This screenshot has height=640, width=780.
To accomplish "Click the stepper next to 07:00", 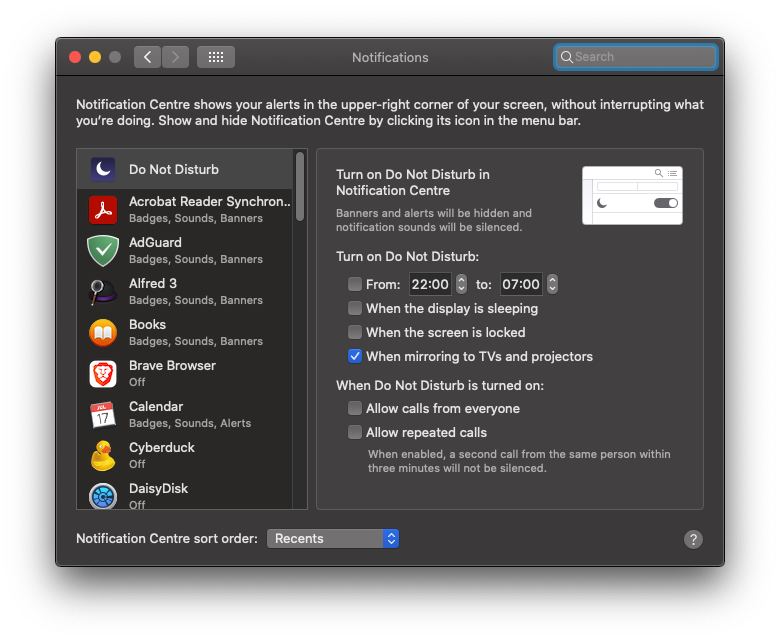I will 552,284.
